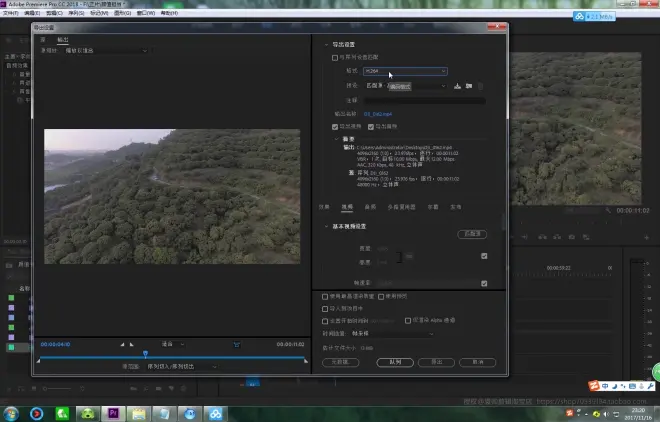660x422 pixels.
Task: Switch to the 源 tab
Action: pyautogui.click(x=43, y=40)
